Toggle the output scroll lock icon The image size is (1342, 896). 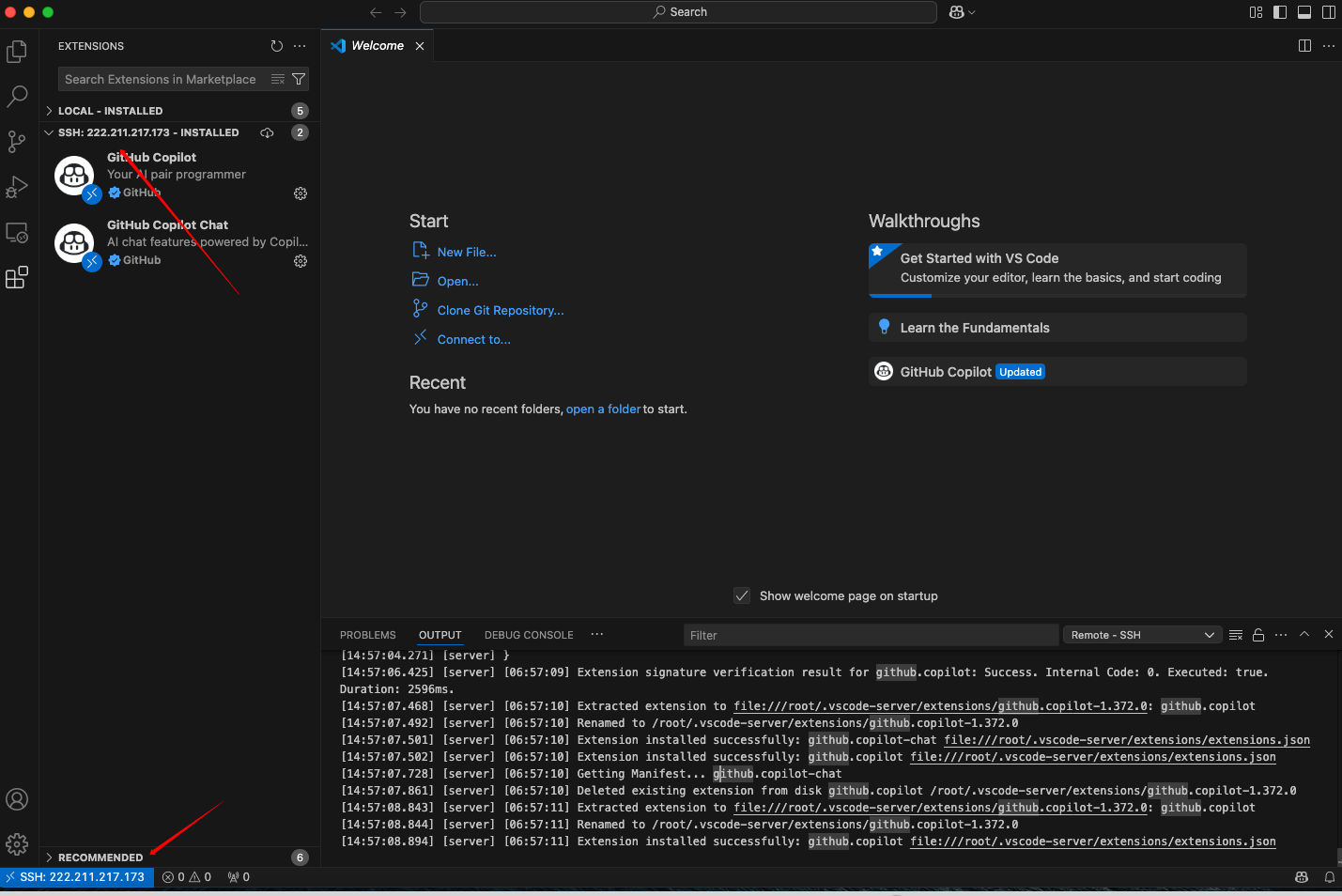point(1258,635)
